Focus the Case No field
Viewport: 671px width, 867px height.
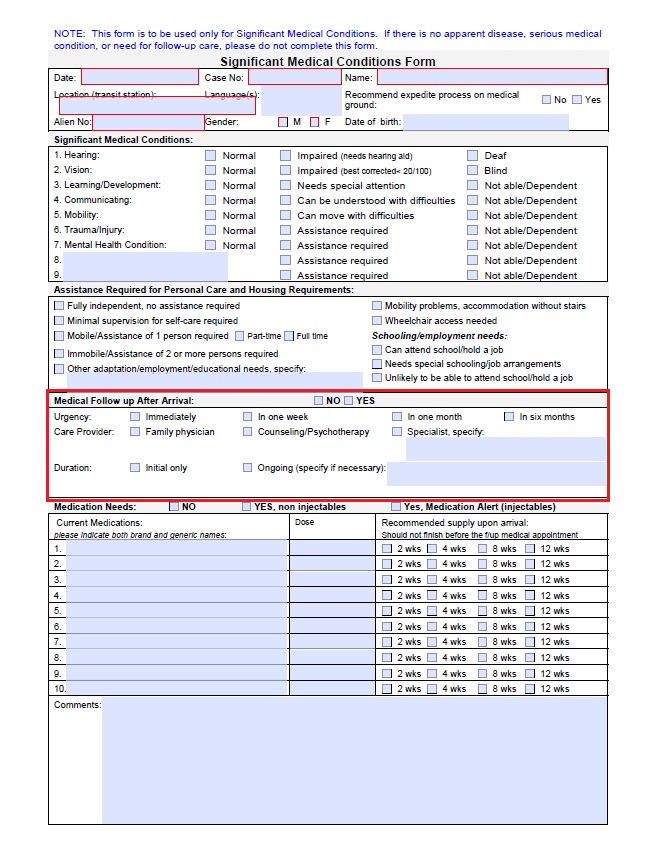tap(294, 77)
